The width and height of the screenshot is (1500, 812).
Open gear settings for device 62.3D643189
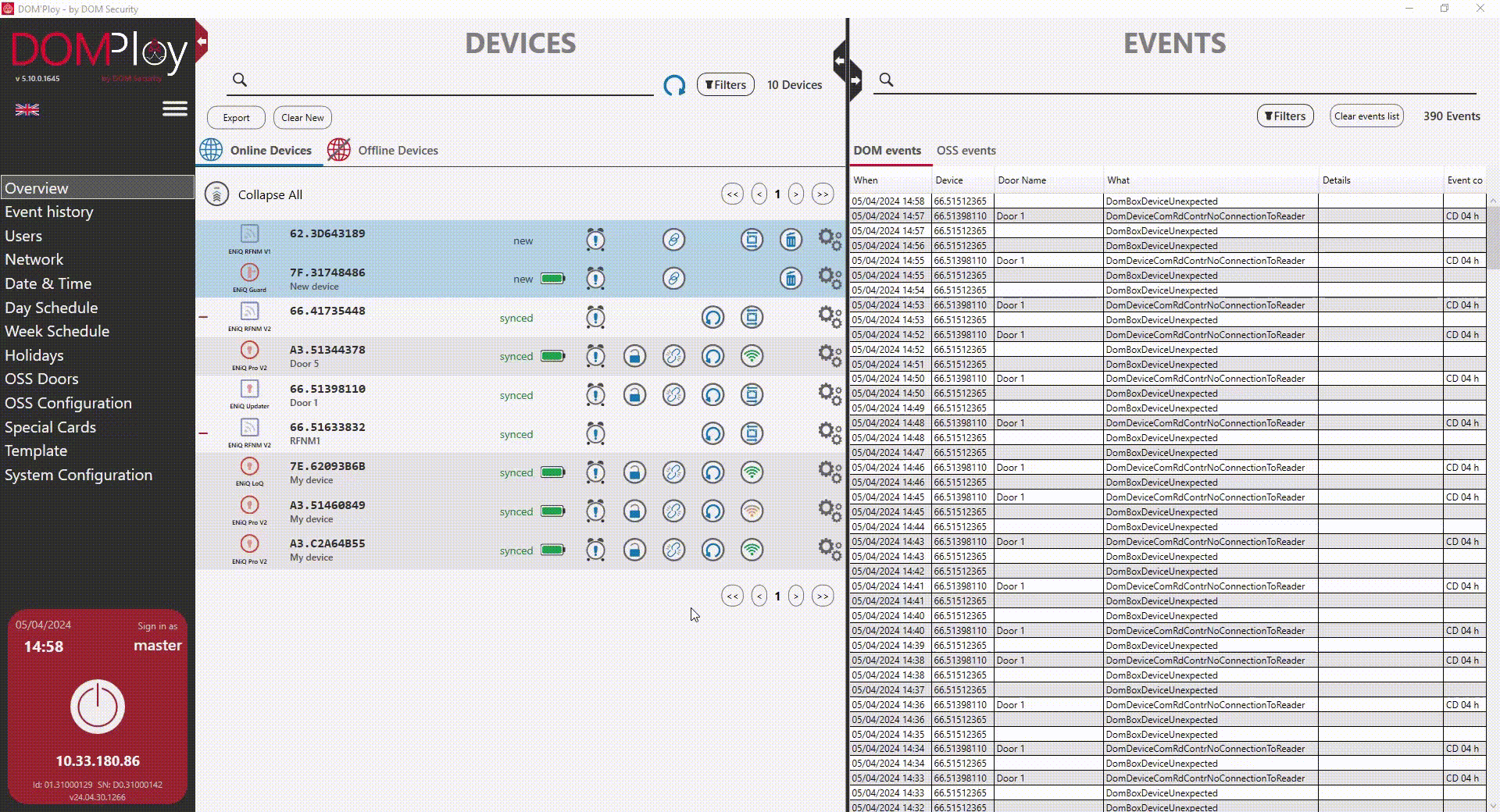pos(830,240)
